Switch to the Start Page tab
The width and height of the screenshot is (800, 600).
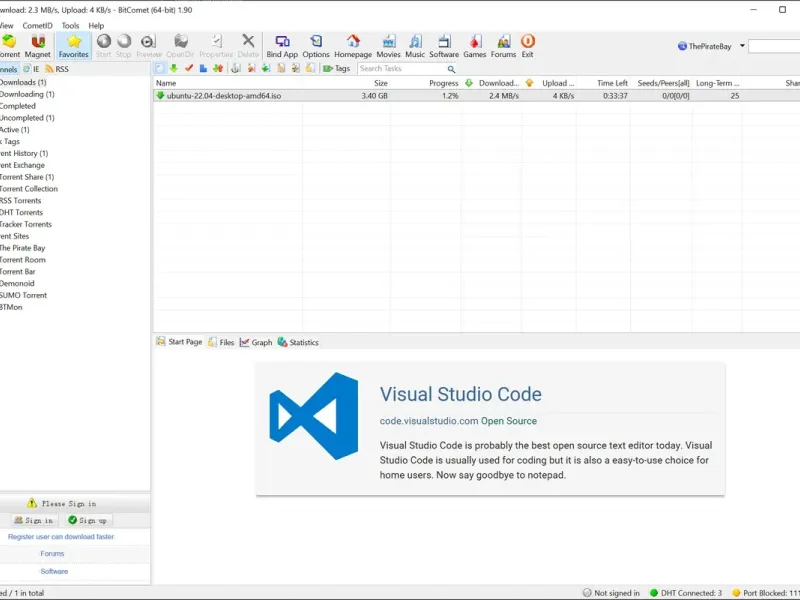[x=180, y=342]
